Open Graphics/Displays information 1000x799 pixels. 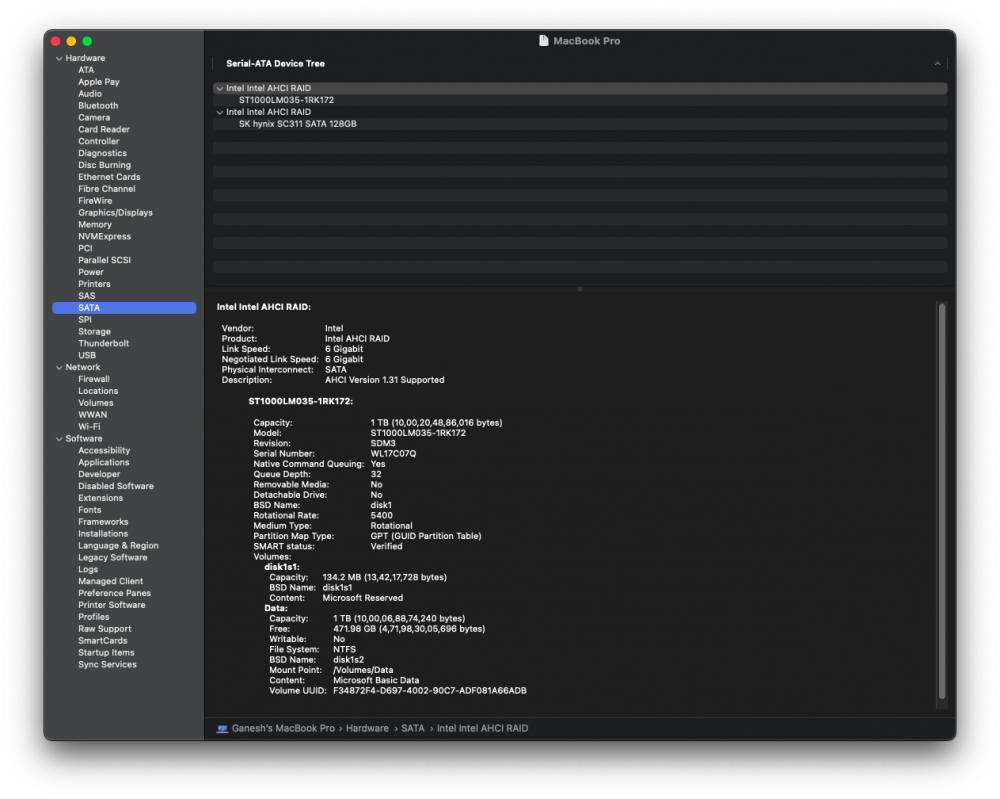coord(115,213)
